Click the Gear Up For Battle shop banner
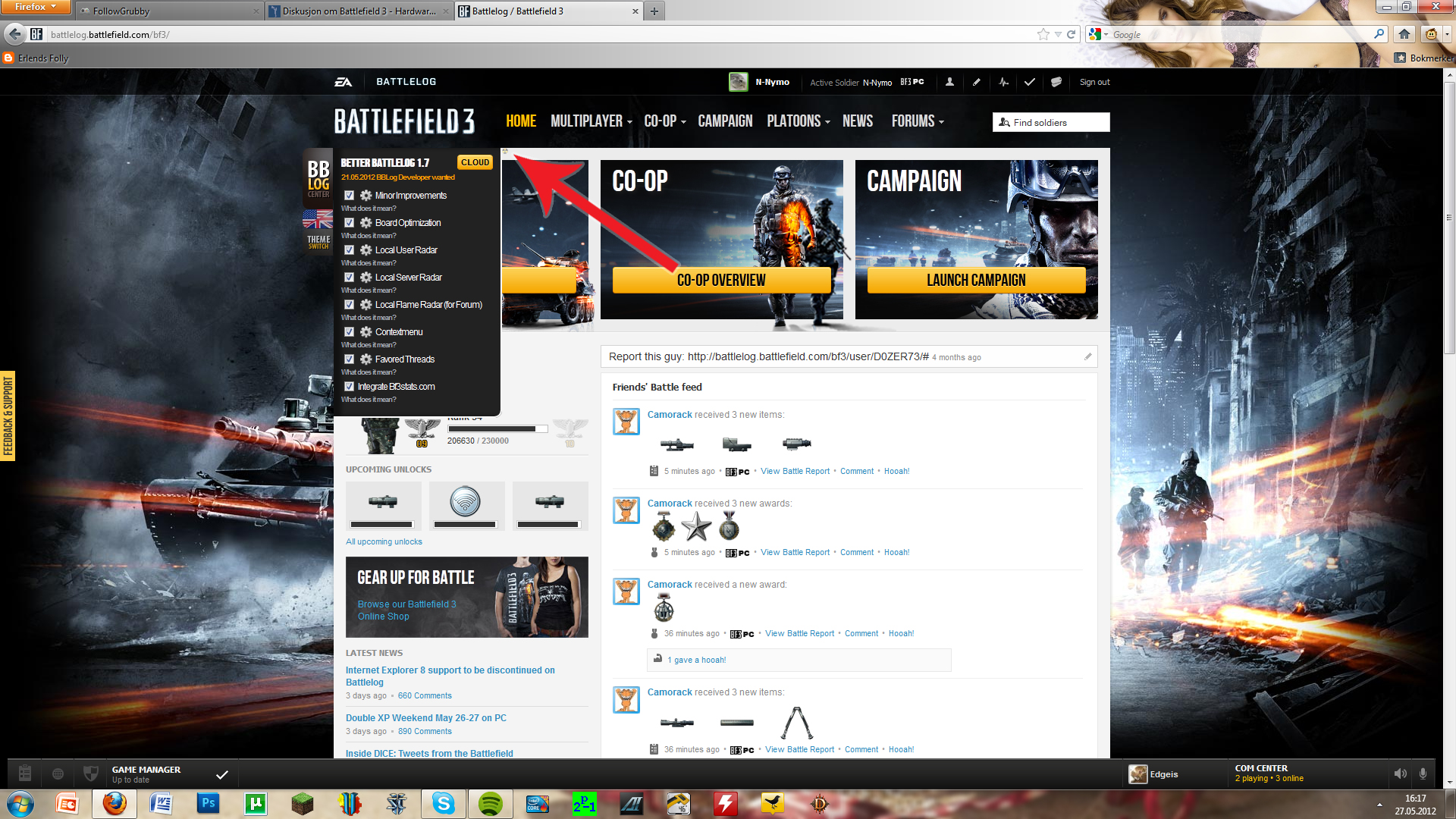 (466, 597)
